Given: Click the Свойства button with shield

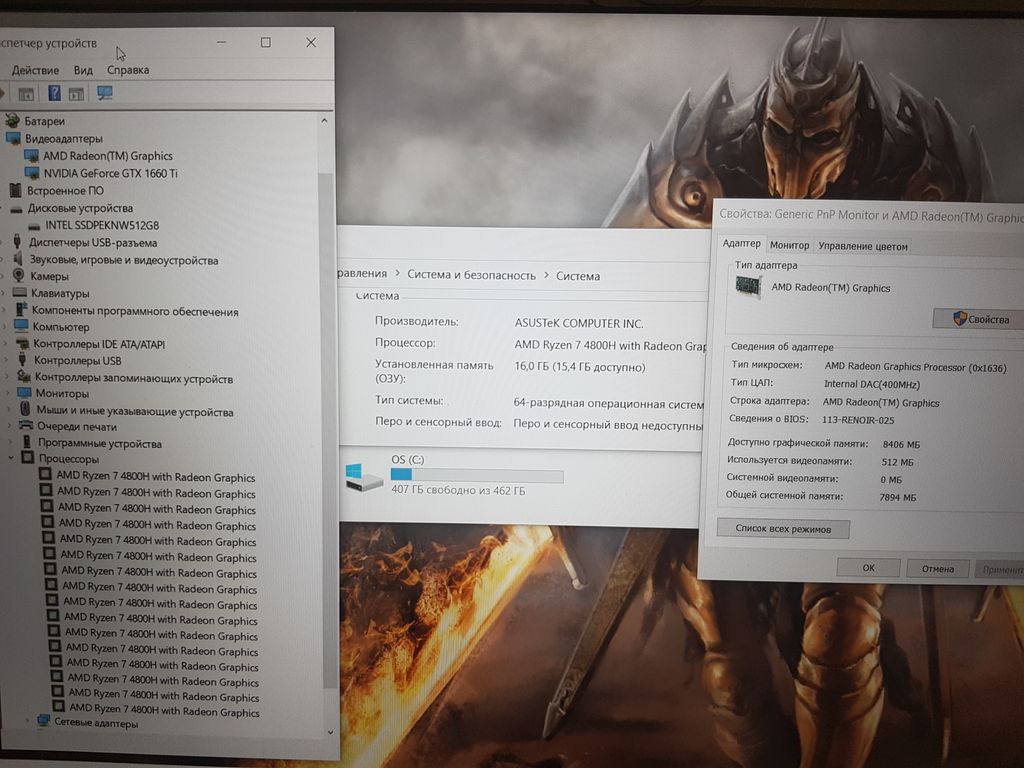Looking at the screenshot, I should 977,319.
